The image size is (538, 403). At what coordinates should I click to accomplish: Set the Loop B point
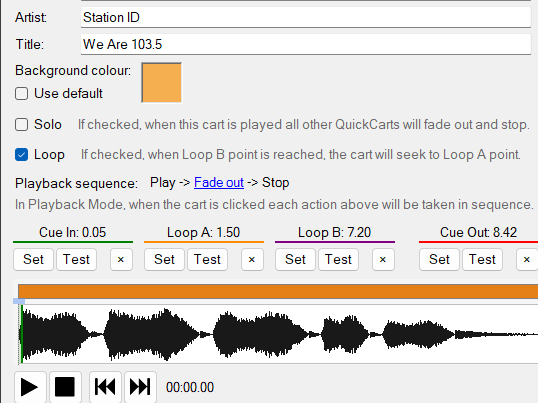[295, 260]
